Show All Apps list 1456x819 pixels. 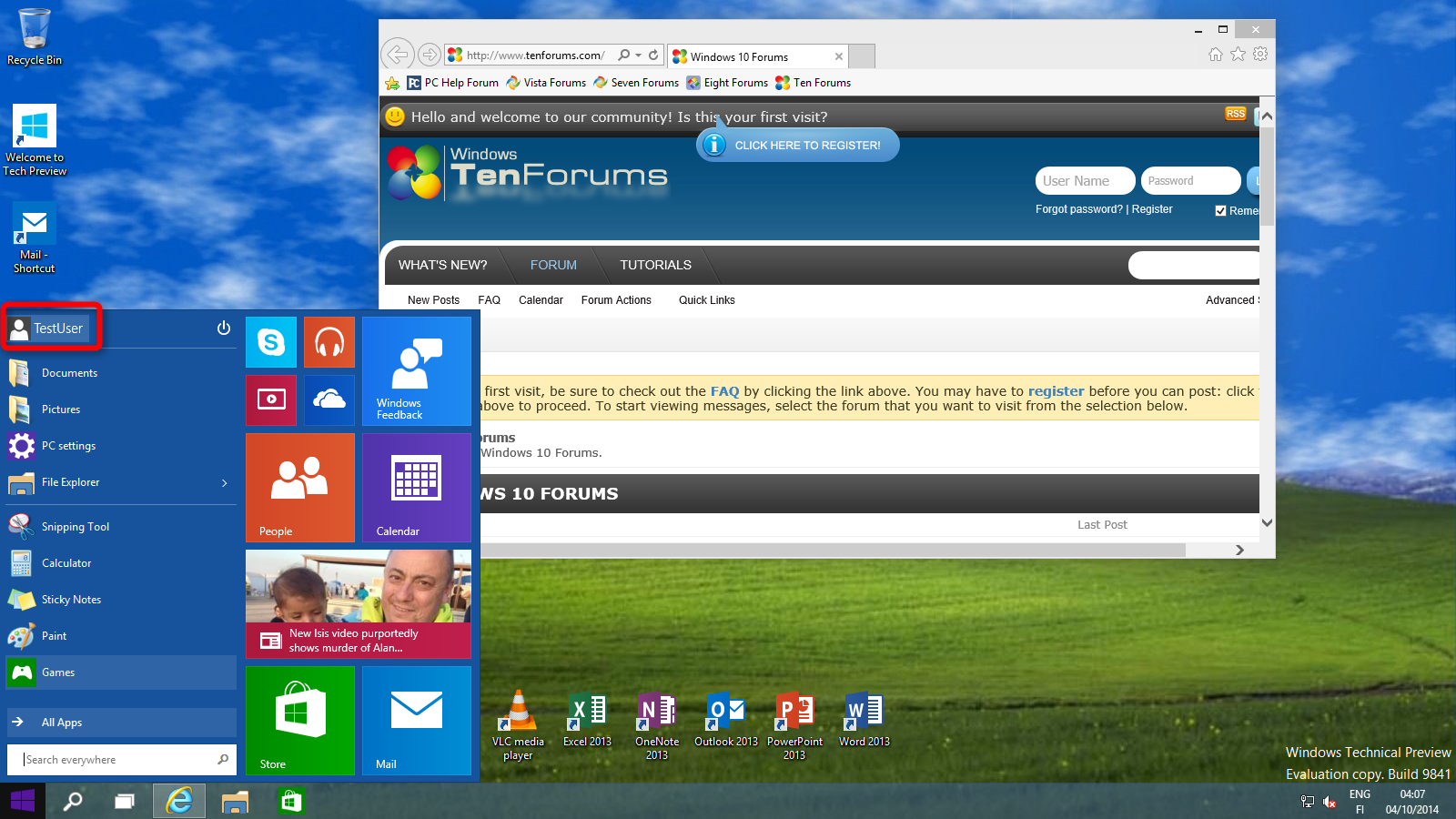click(121, 723)
